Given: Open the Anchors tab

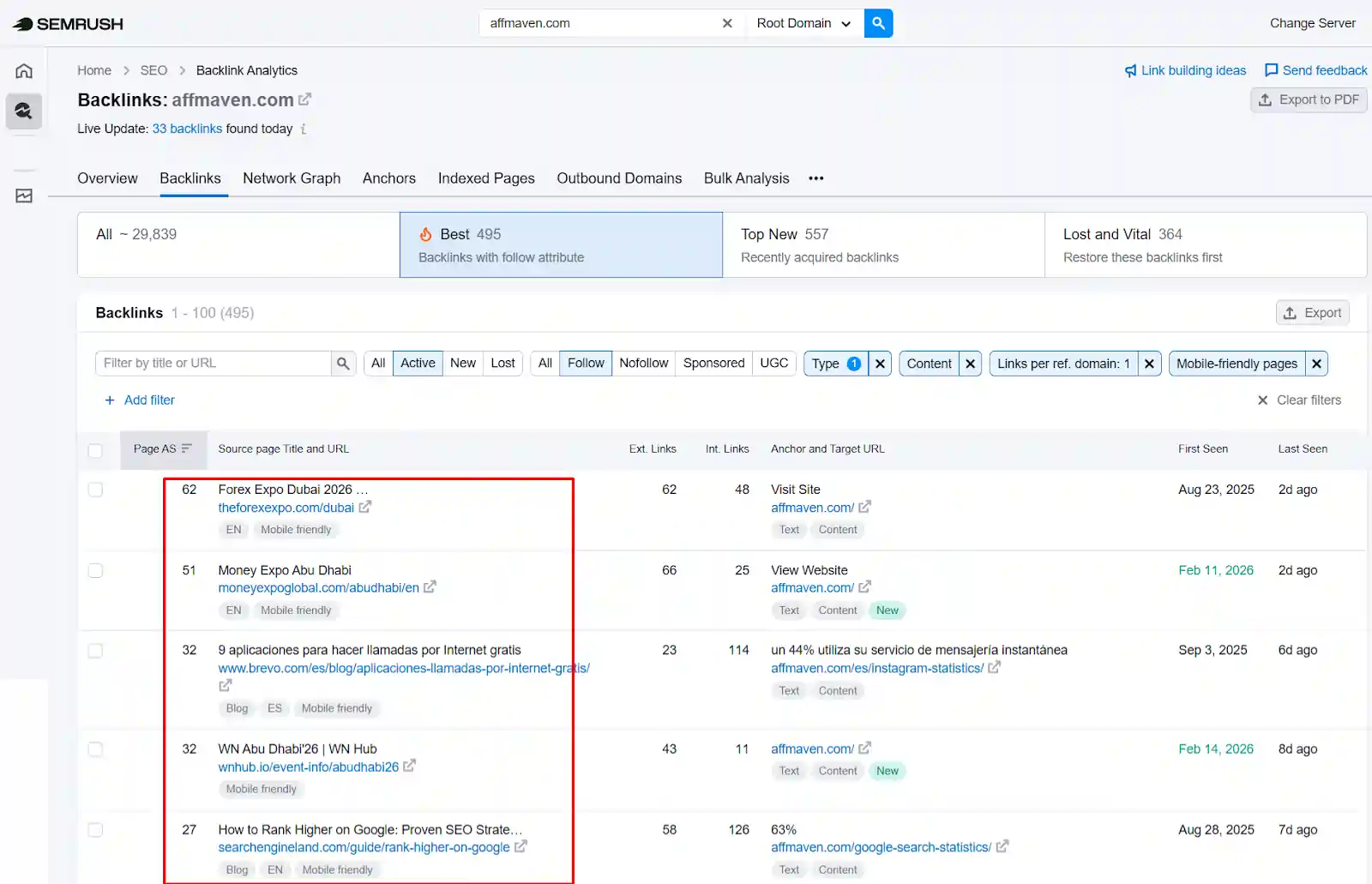Looking at the screenshot, I should tap(388, 178).
